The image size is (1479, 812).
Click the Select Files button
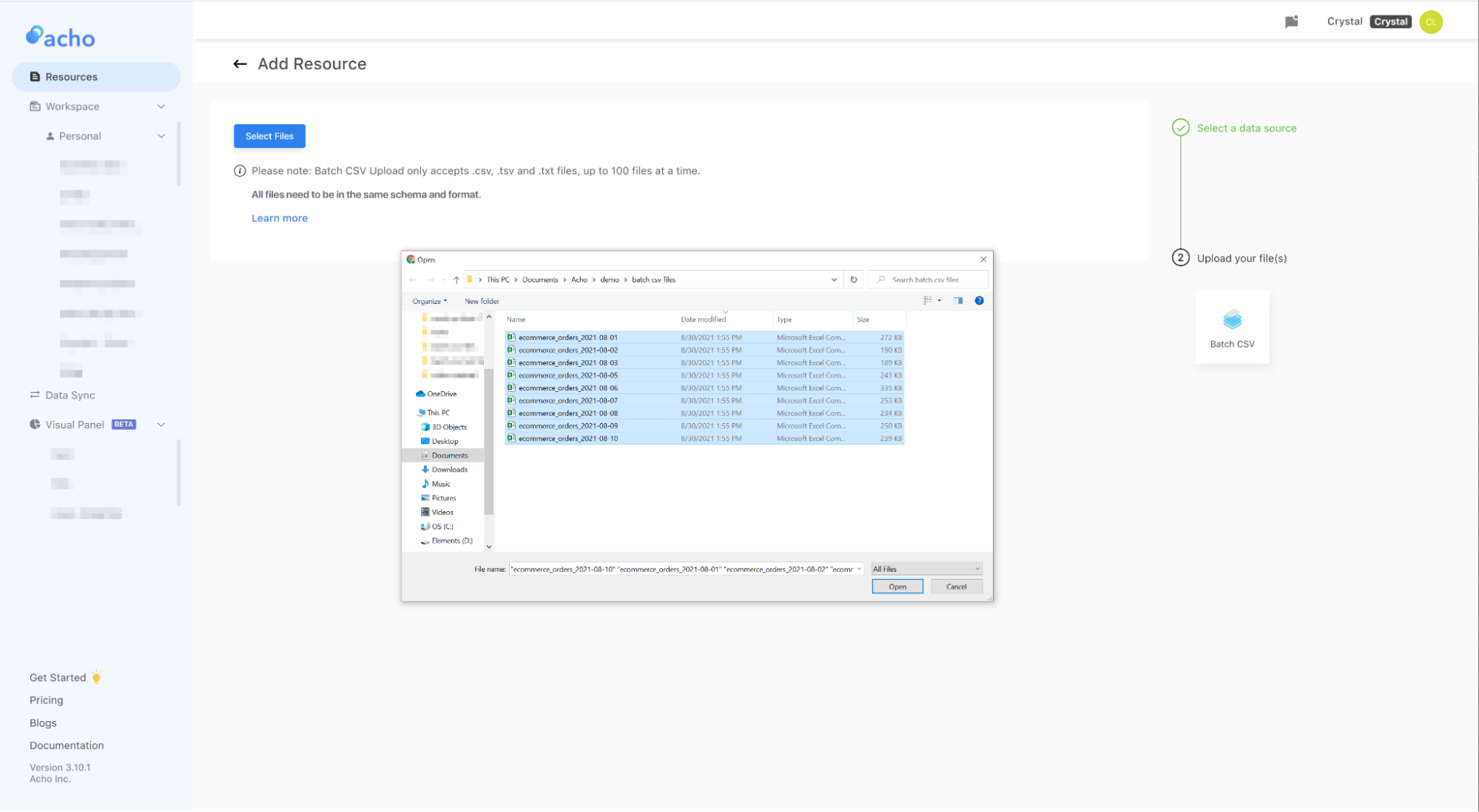269,136
